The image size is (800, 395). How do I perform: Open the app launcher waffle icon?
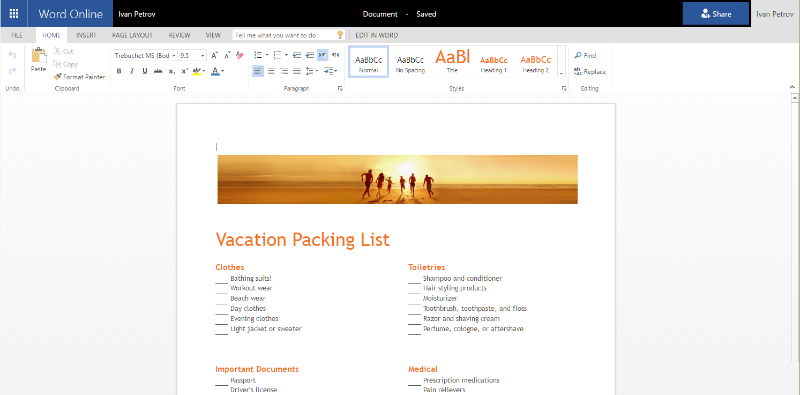click(14, 14)
